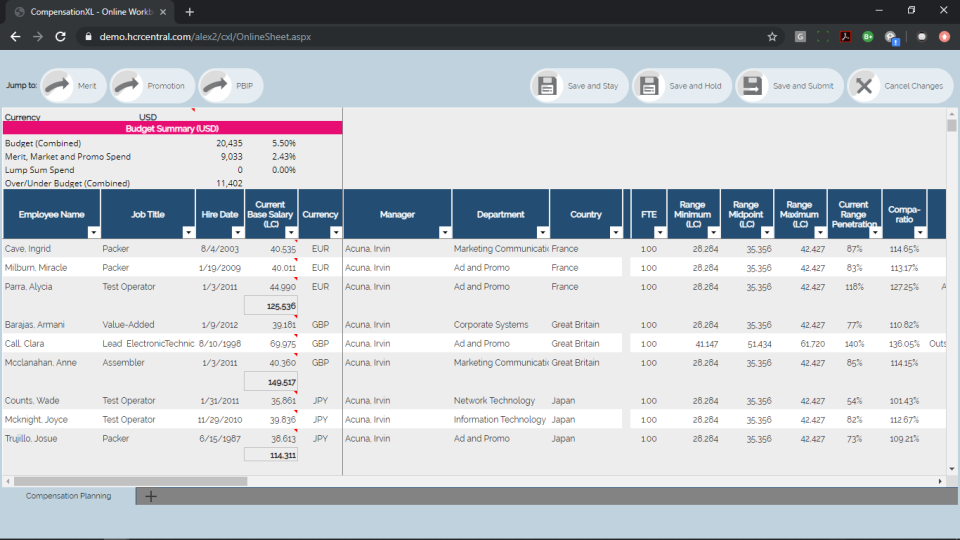Screen dimensions: 960x540
Task: Click the horizontal scrollbar thumb
Action: pyautogui.click(x=130, y=481)
